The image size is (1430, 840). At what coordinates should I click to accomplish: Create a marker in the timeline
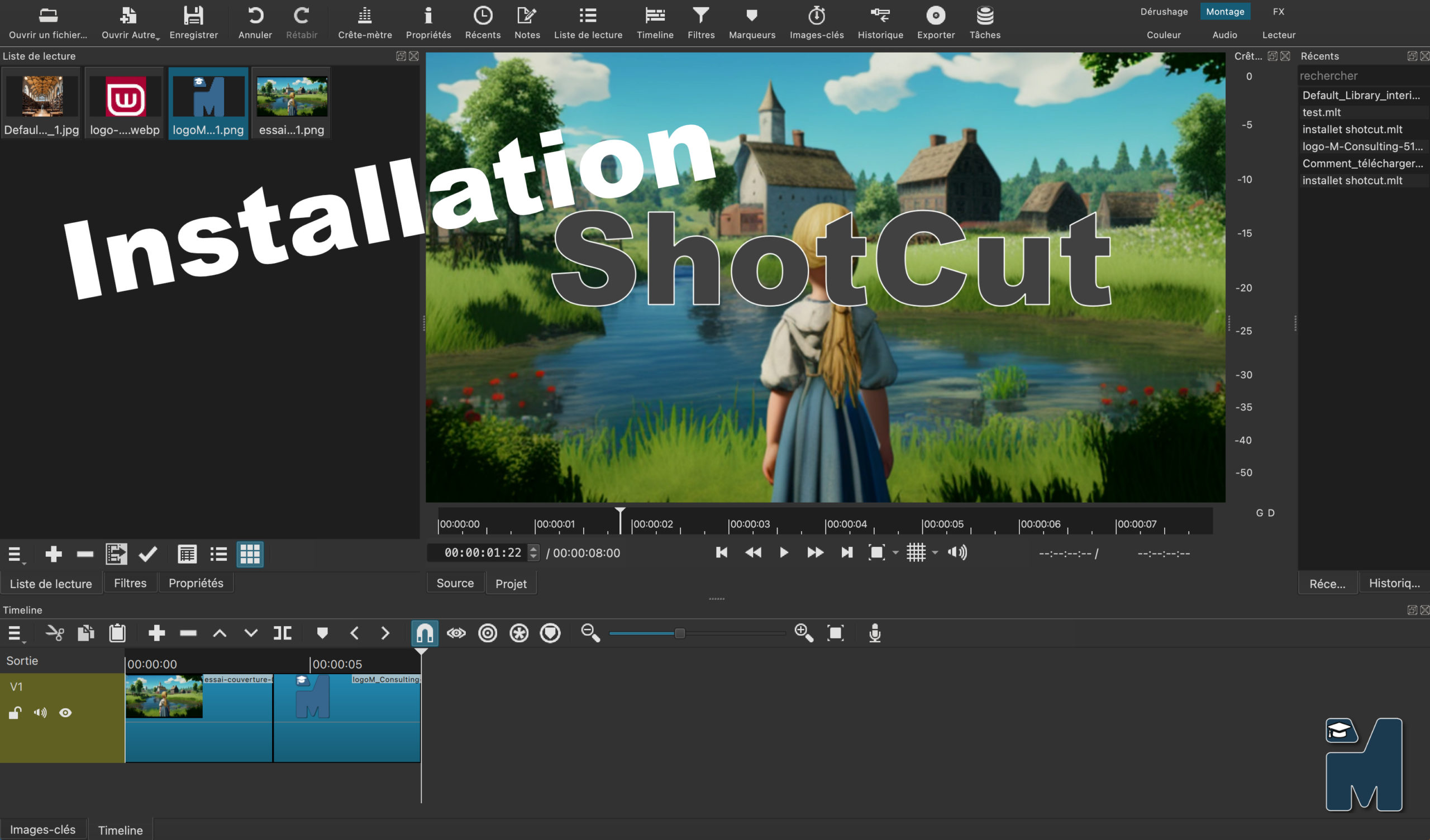322,633
